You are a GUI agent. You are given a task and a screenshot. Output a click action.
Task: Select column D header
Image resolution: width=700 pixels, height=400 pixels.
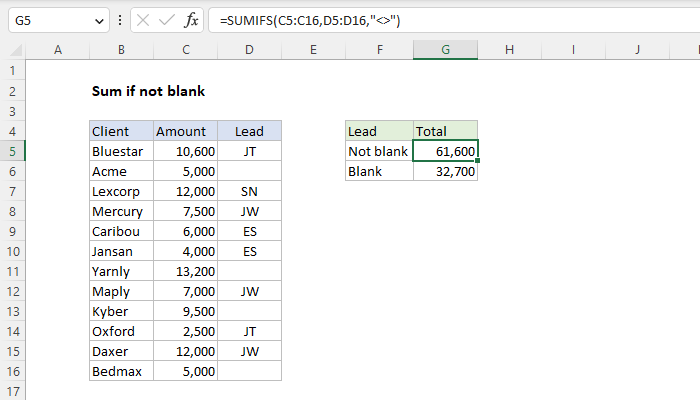point(249,50)
